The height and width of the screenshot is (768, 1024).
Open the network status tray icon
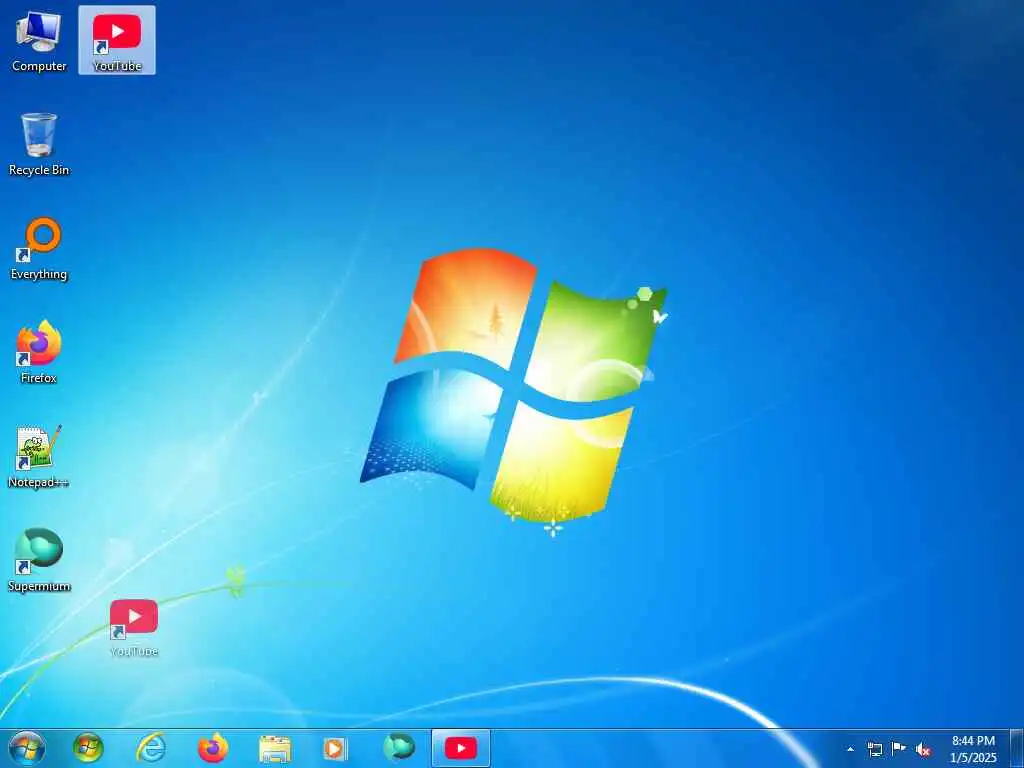[874, 749]
